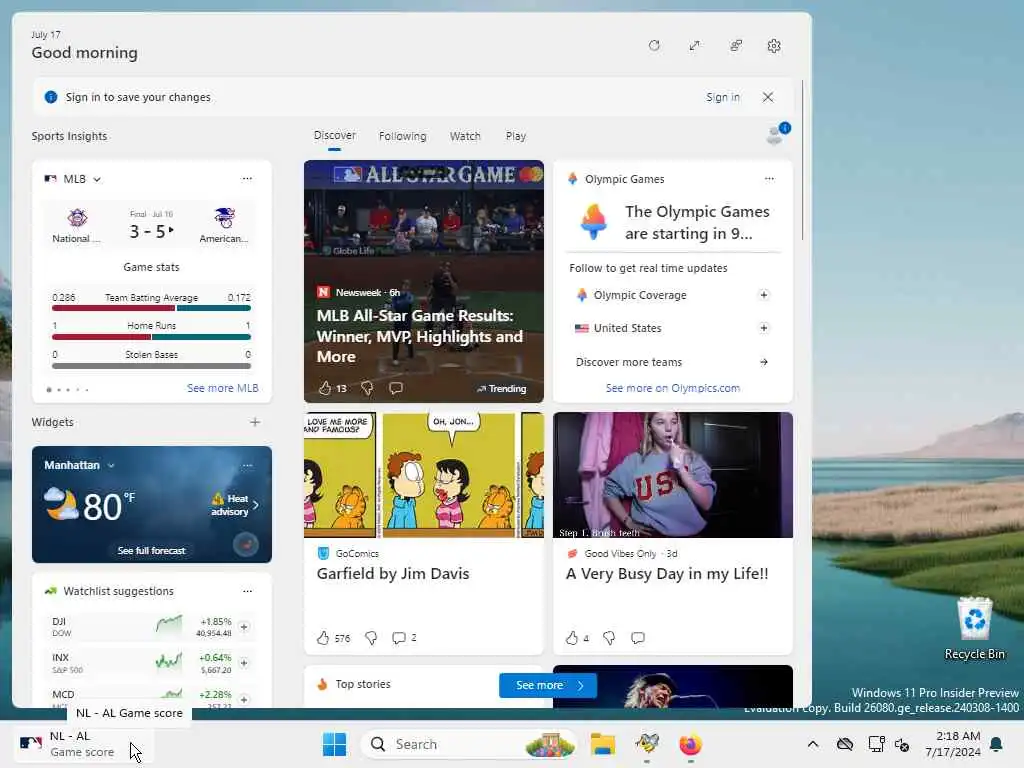Like the Garfield comic

[323, 638]
